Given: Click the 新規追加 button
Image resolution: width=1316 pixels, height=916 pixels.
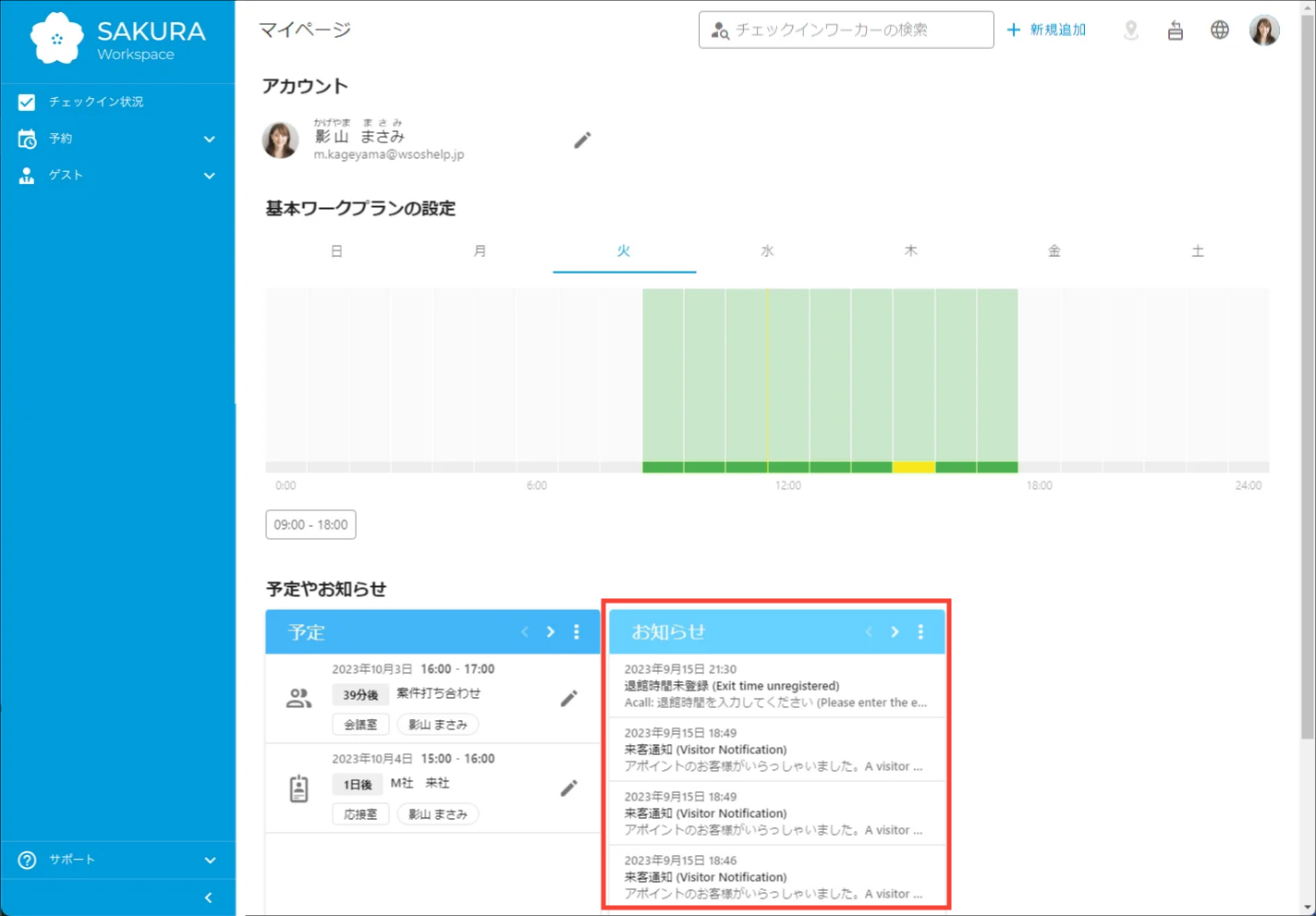Looking at the screenshot, I should pos(1047,31).
